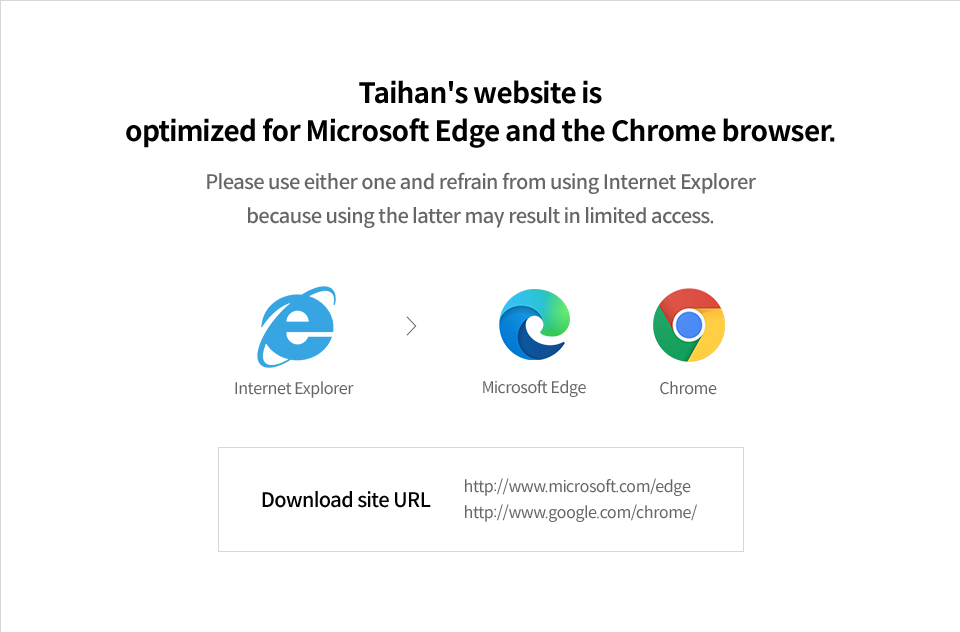Click the 'Please use either one' sentence

tap(481, 182)
